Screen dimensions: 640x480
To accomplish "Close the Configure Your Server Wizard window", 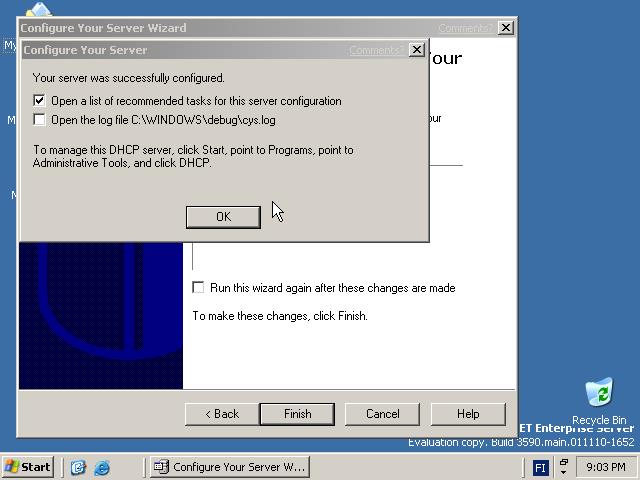I will 506,28.
